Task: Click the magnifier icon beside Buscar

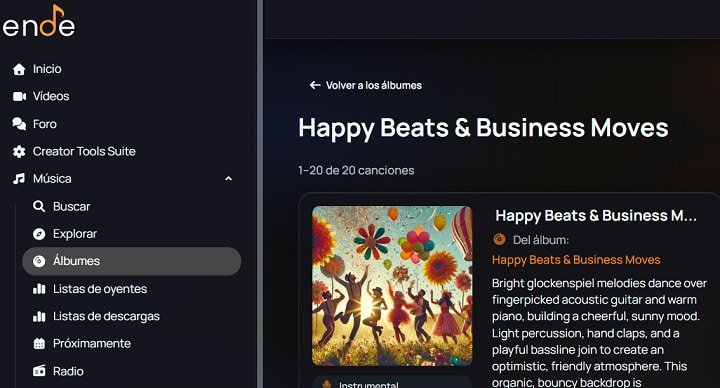Action: 39,206
